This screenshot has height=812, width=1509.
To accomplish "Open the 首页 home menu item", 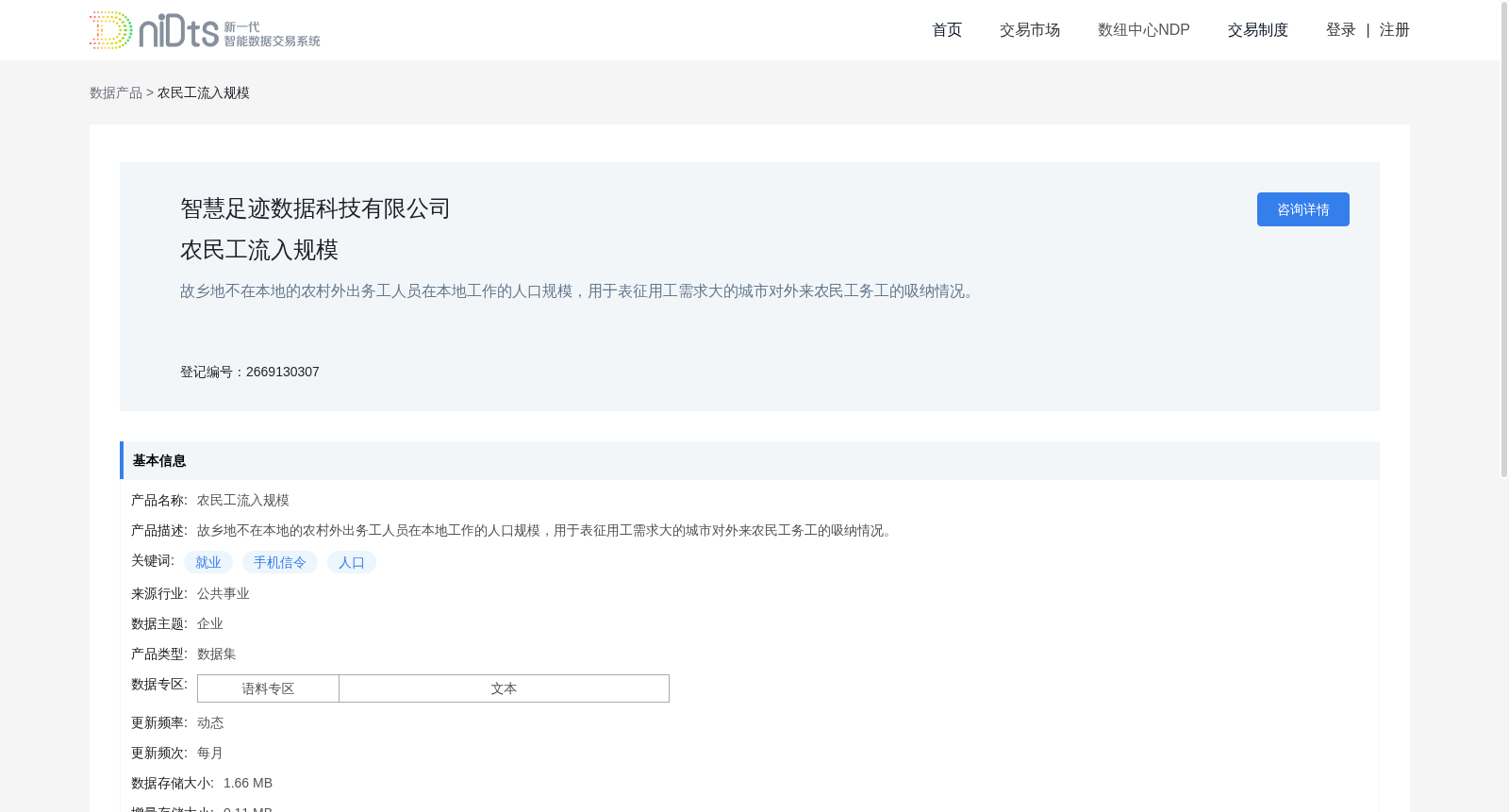I will tap(947, 30).
